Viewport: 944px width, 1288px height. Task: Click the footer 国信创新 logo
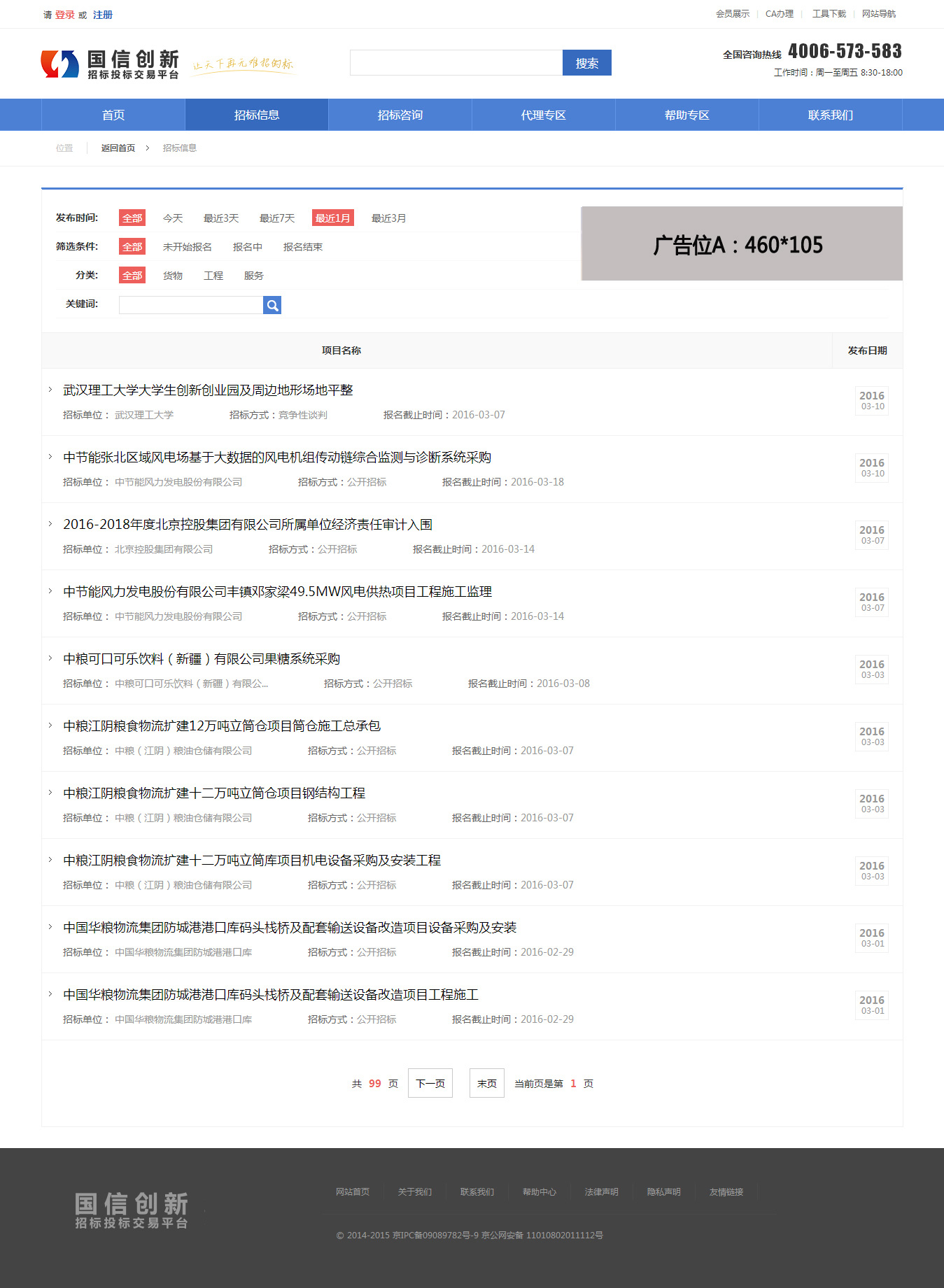pos(132,1210)
